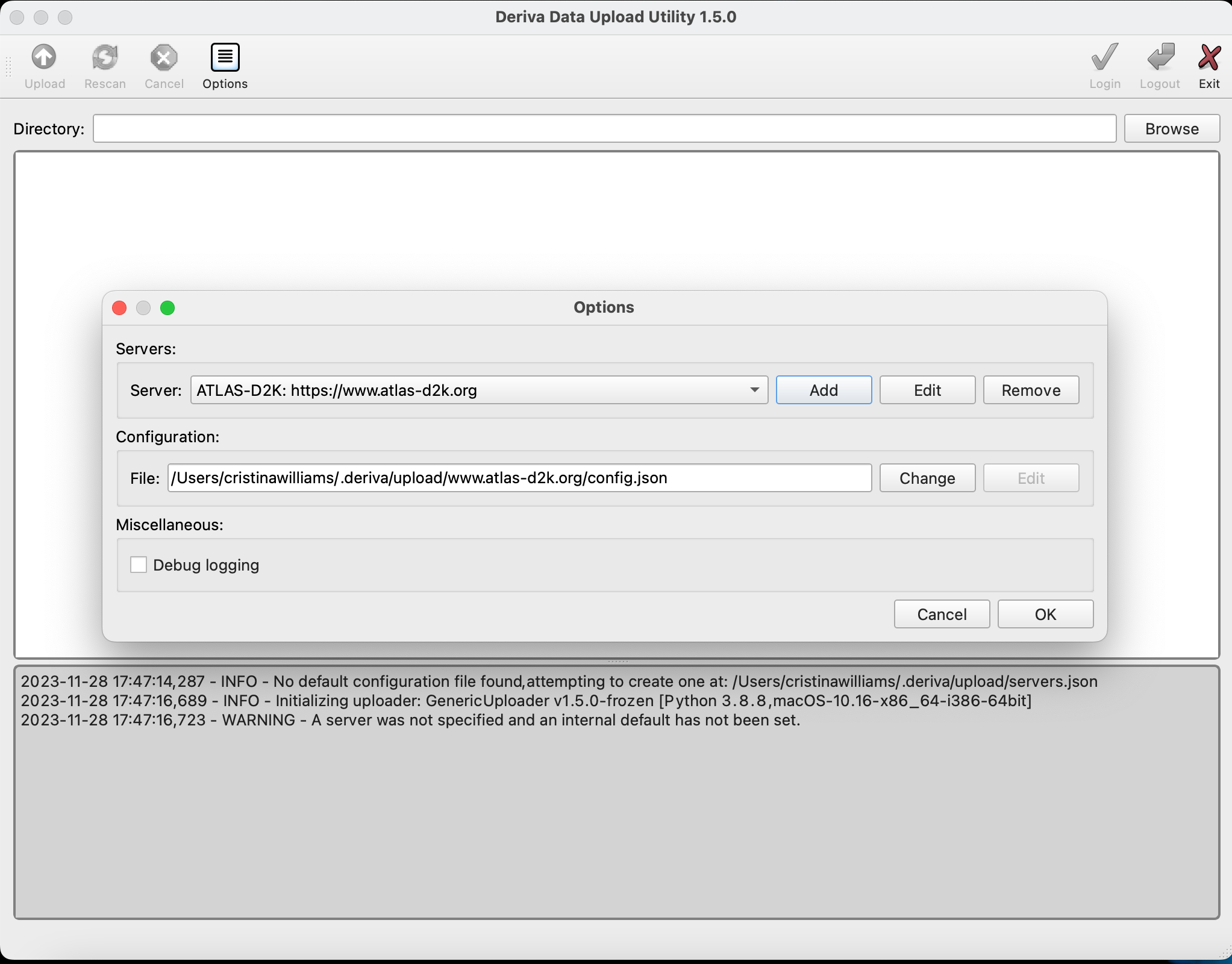Click the Rescan toolbar icon
The width and height of the screenshot is (1232, 964).
pyautogui.click(x=105, y=58)
